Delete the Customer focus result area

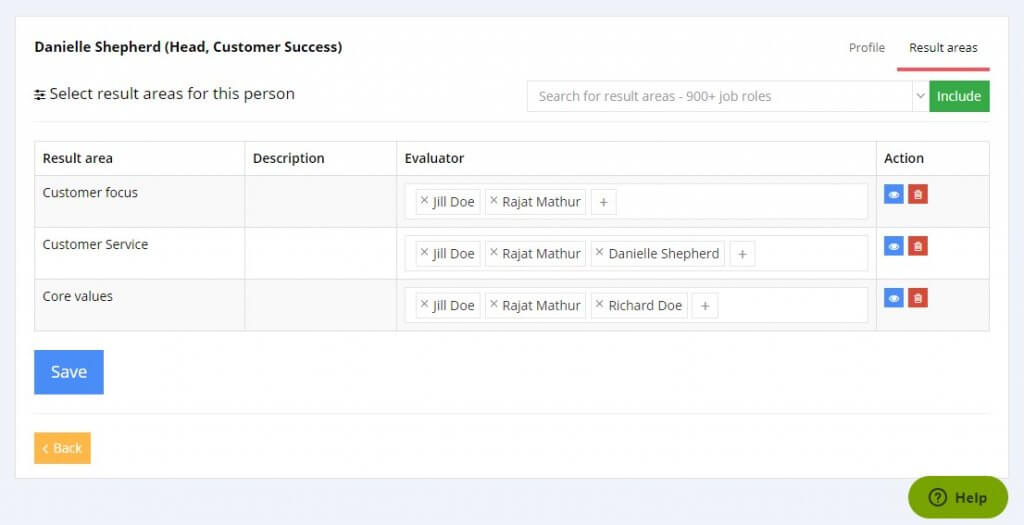point(917,194)
